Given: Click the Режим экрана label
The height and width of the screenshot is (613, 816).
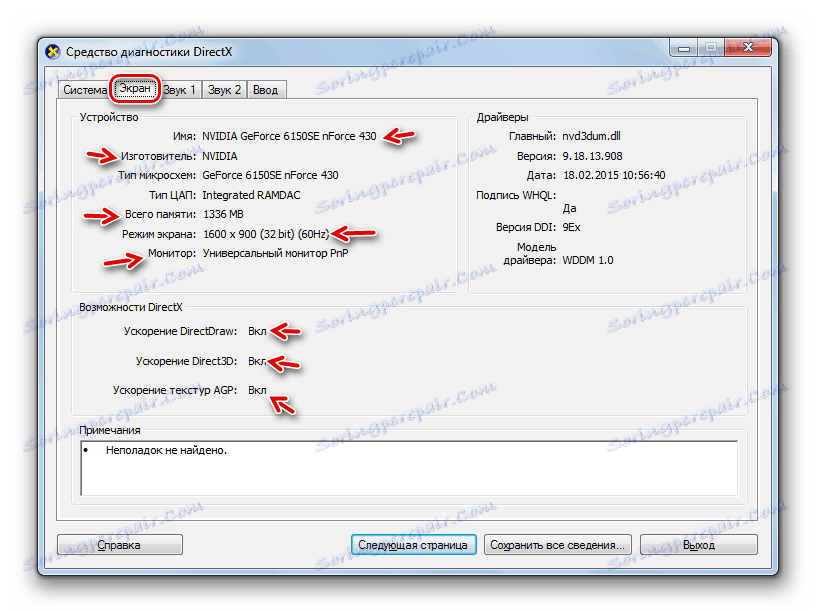Looking at the screenshot, I should [159, 234].
